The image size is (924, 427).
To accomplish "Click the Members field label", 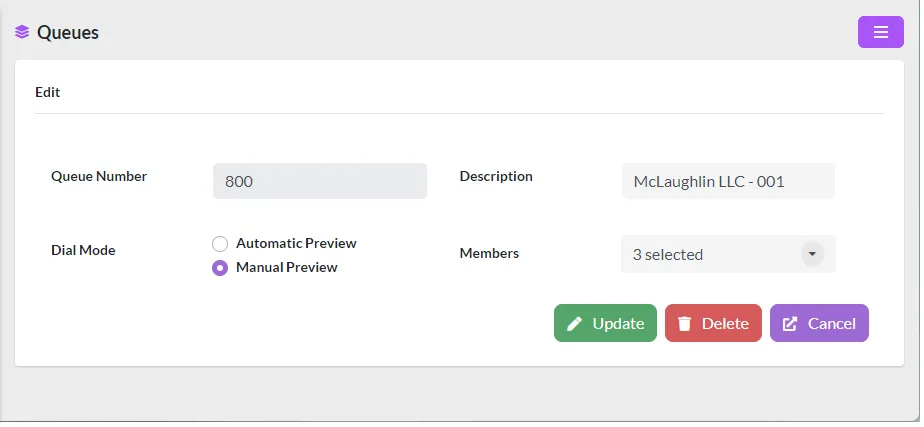I will pos(489,253).
